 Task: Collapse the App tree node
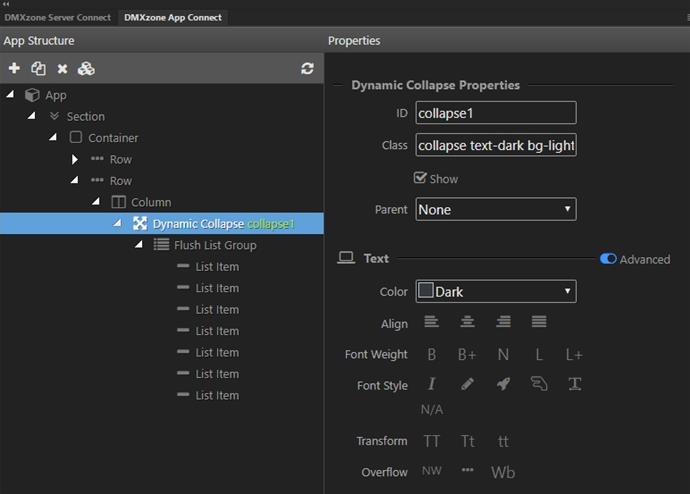pyautogui.click(x=10, y=94)
